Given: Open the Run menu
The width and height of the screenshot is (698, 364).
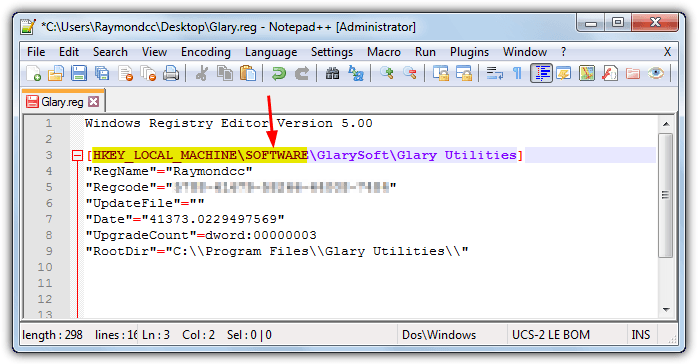Looking at the screenshot, I should pyautogui.click(x=425, y=52).
